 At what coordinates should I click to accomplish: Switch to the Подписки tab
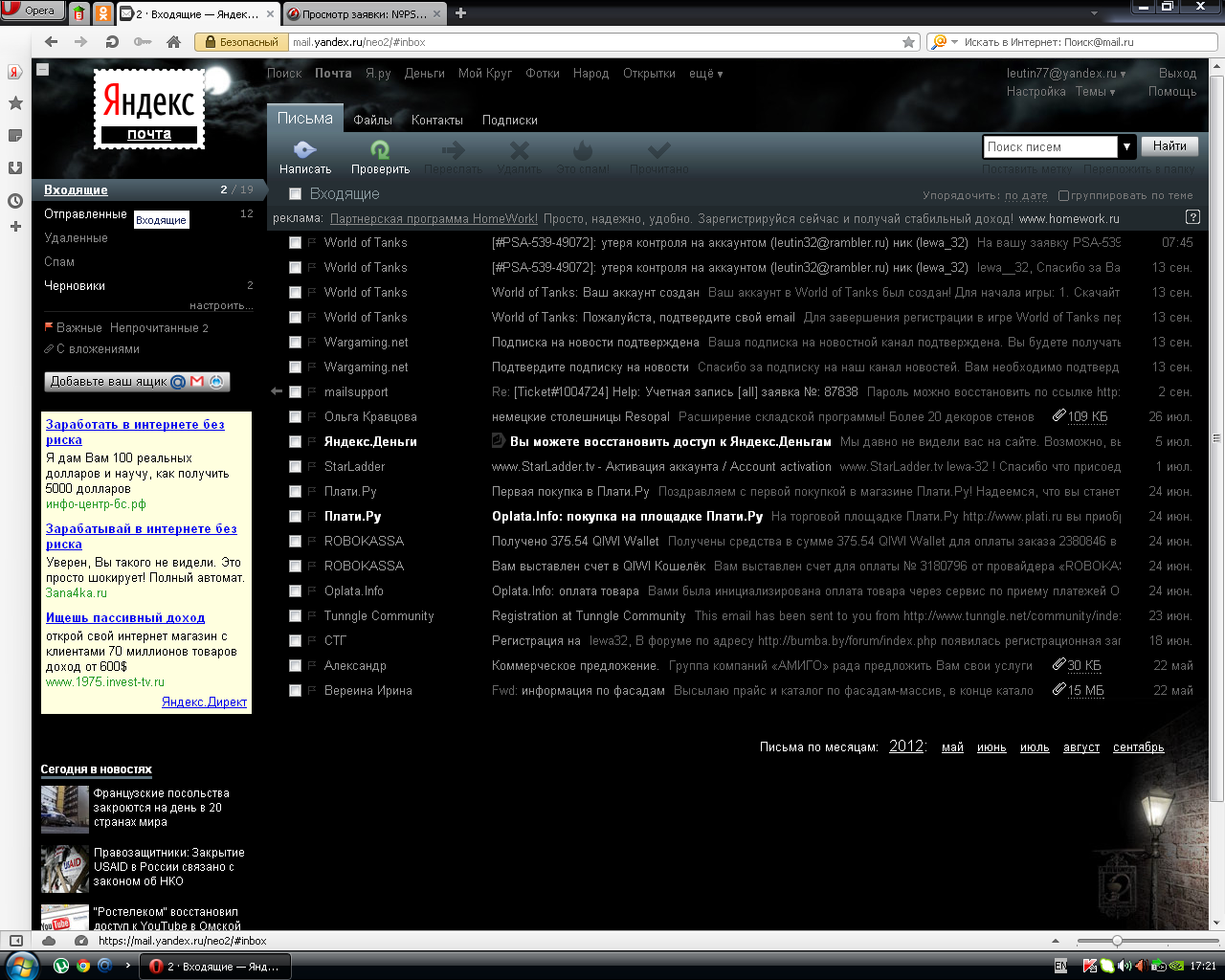[x=510, y=121]
